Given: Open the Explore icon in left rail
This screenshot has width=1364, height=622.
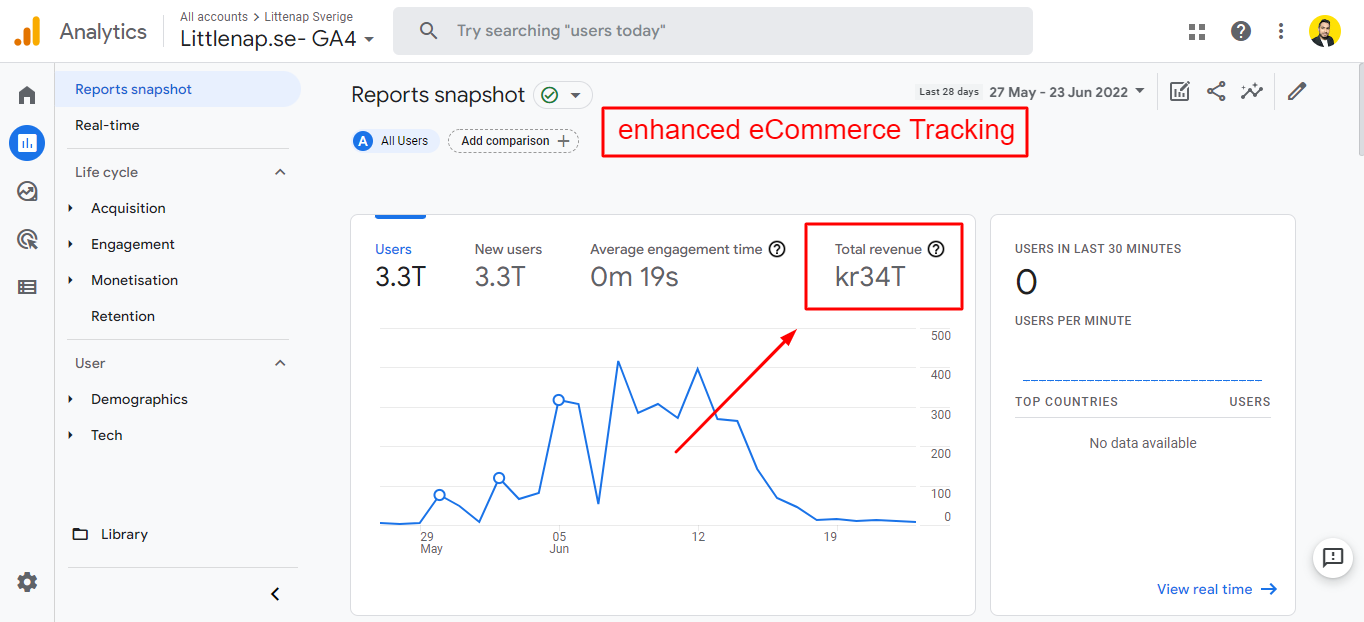Looking at the screenshot, I should click(27, 191).
